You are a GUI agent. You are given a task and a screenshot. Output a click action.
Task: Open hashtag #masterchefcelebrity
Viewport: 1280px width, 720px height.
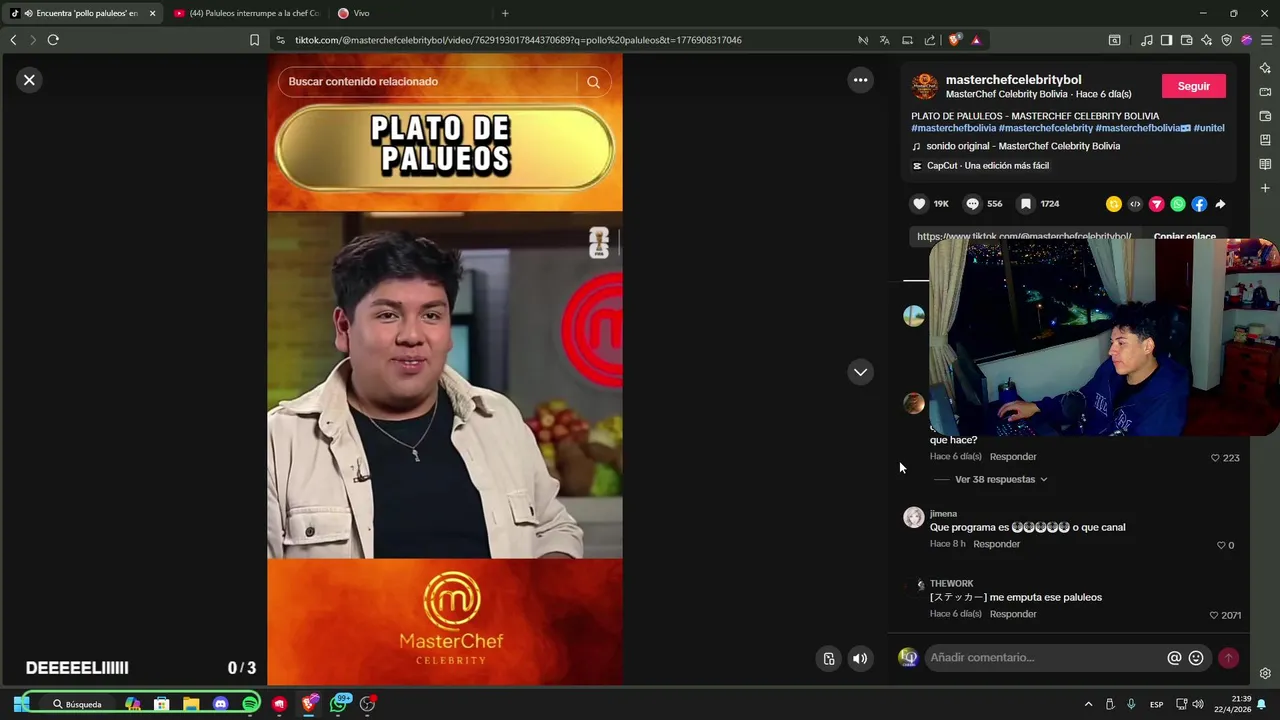point(1045,128)
